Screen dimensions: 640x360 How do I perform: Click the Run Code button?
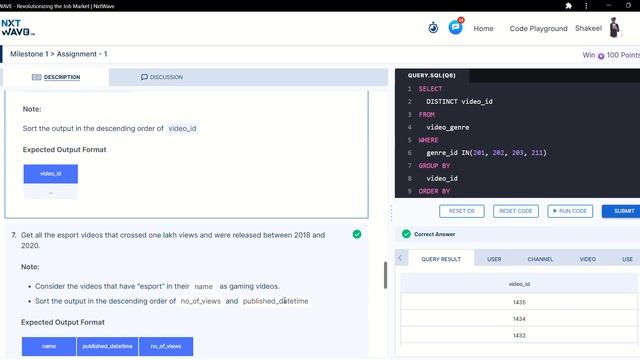[570, 211]
